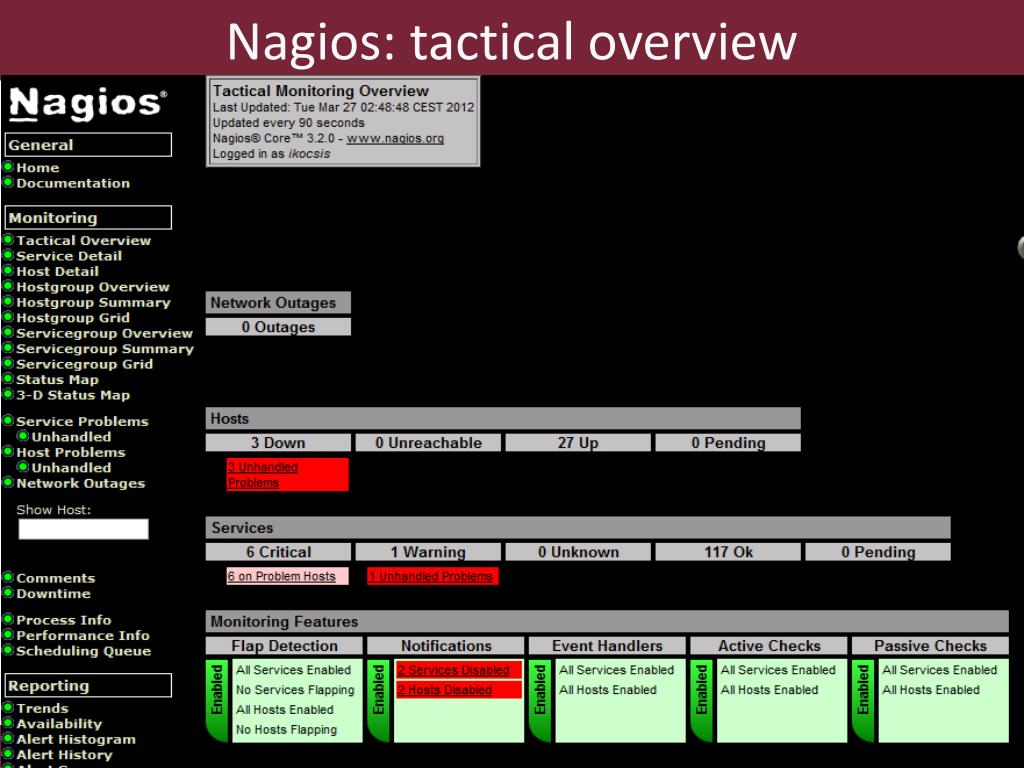Viewport: 1024px width, 768px height.
Task: Open Availability report
Action: pos(59,724)
